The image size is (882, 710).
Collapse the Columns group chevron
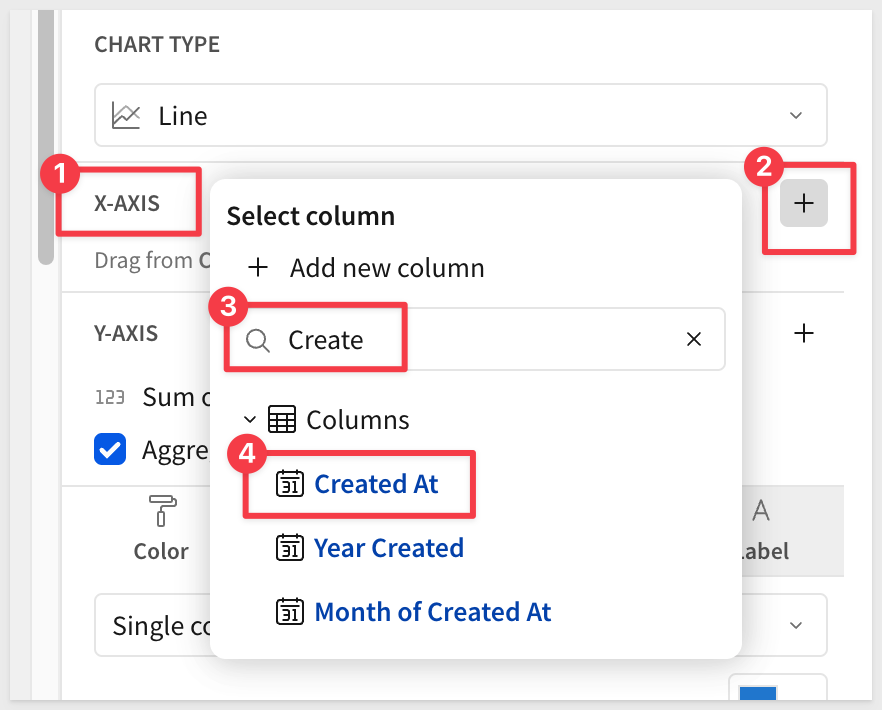tap(250, 420)
